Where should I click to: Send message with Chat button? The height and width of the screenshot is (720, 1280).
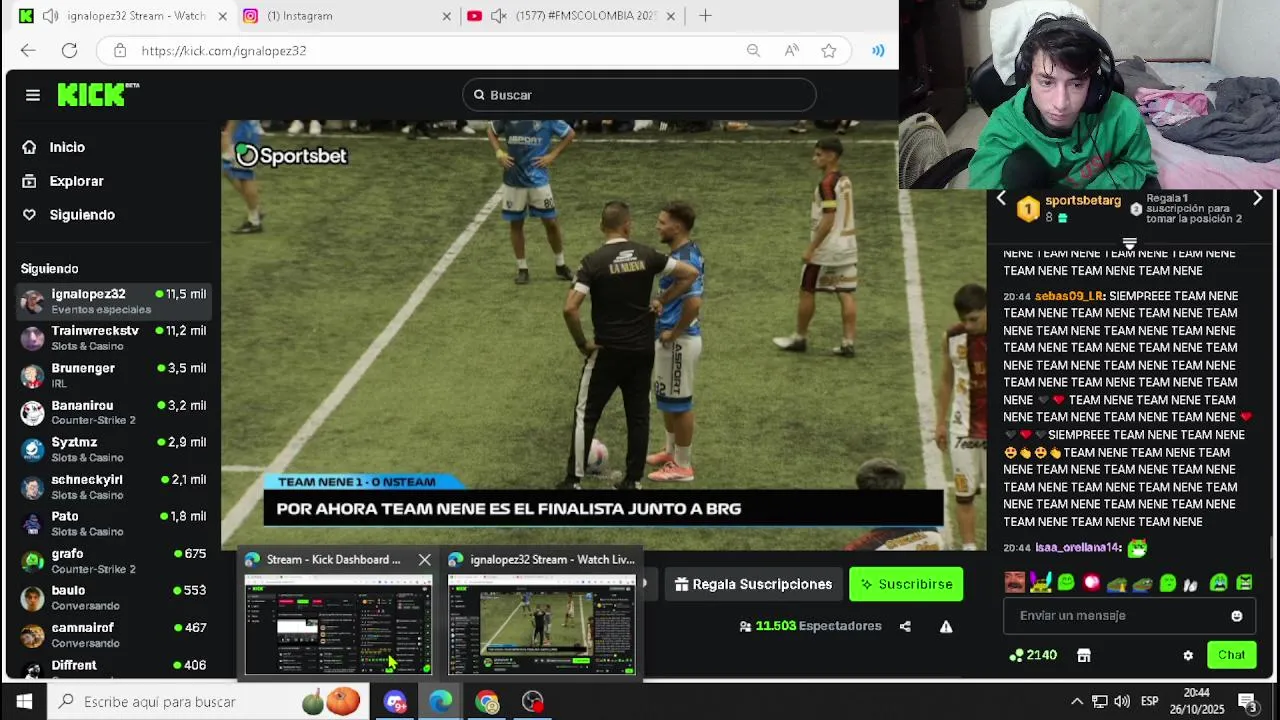pos(1231,655)
